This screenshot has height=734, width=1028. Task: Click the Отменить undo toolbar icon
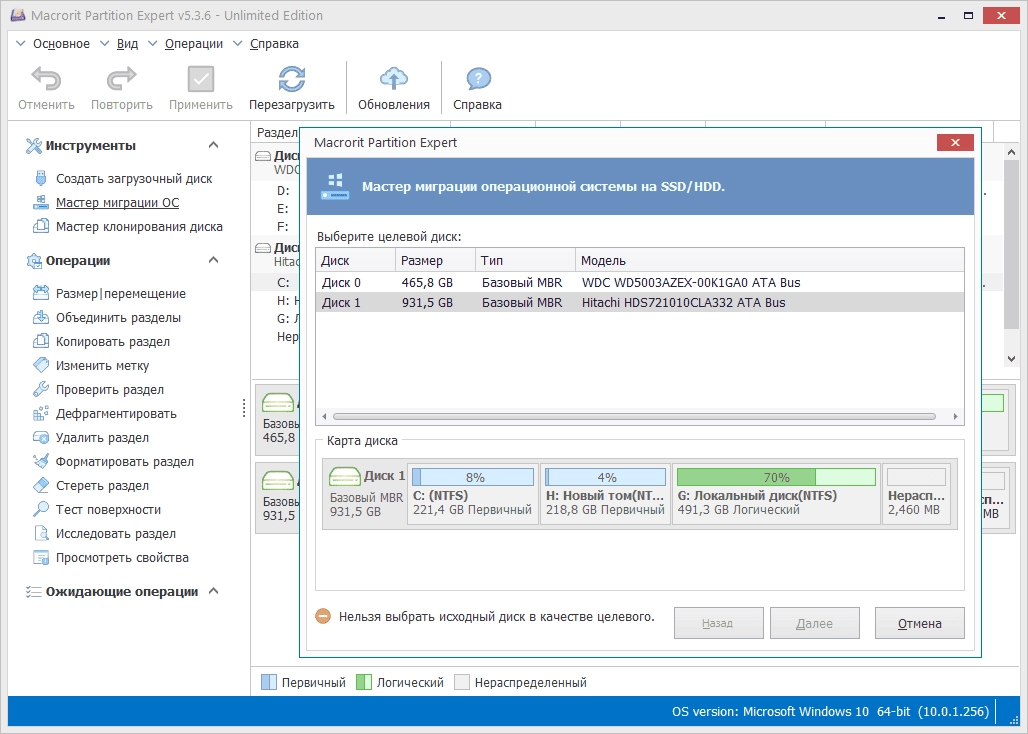(x=46, y=79)
